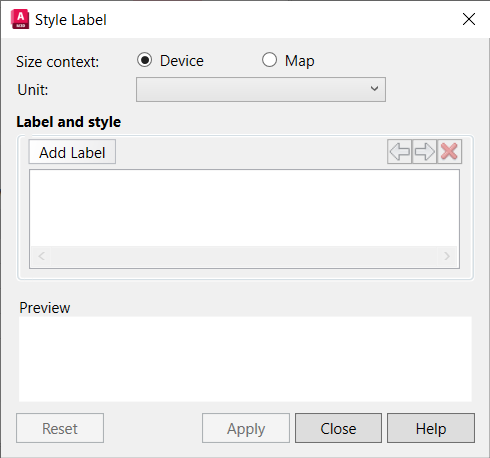Click the Style Label title bar text
The width and height of the screenshot is (490, 458).
[71, 20]
